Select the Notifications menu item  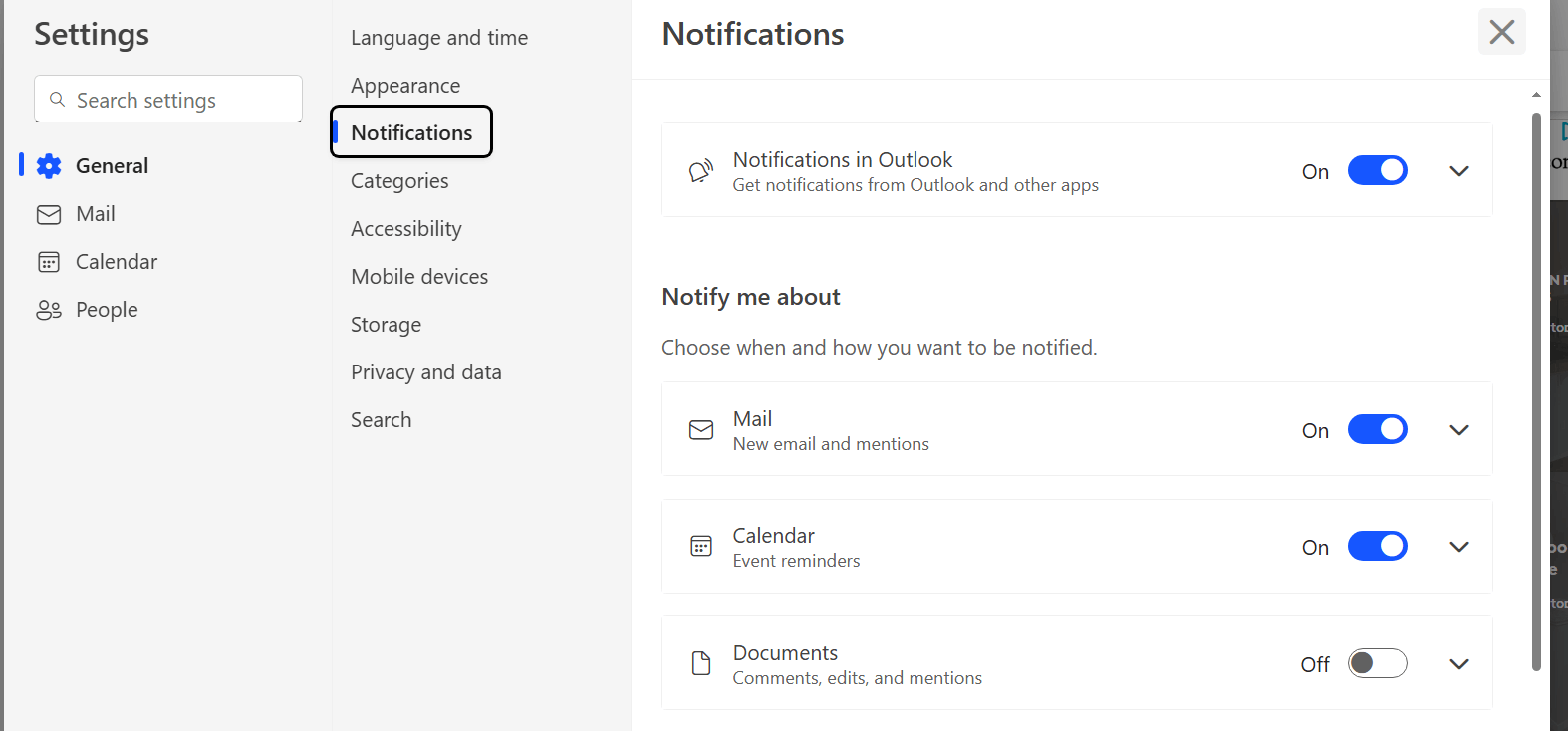click(x=411, y=132)
